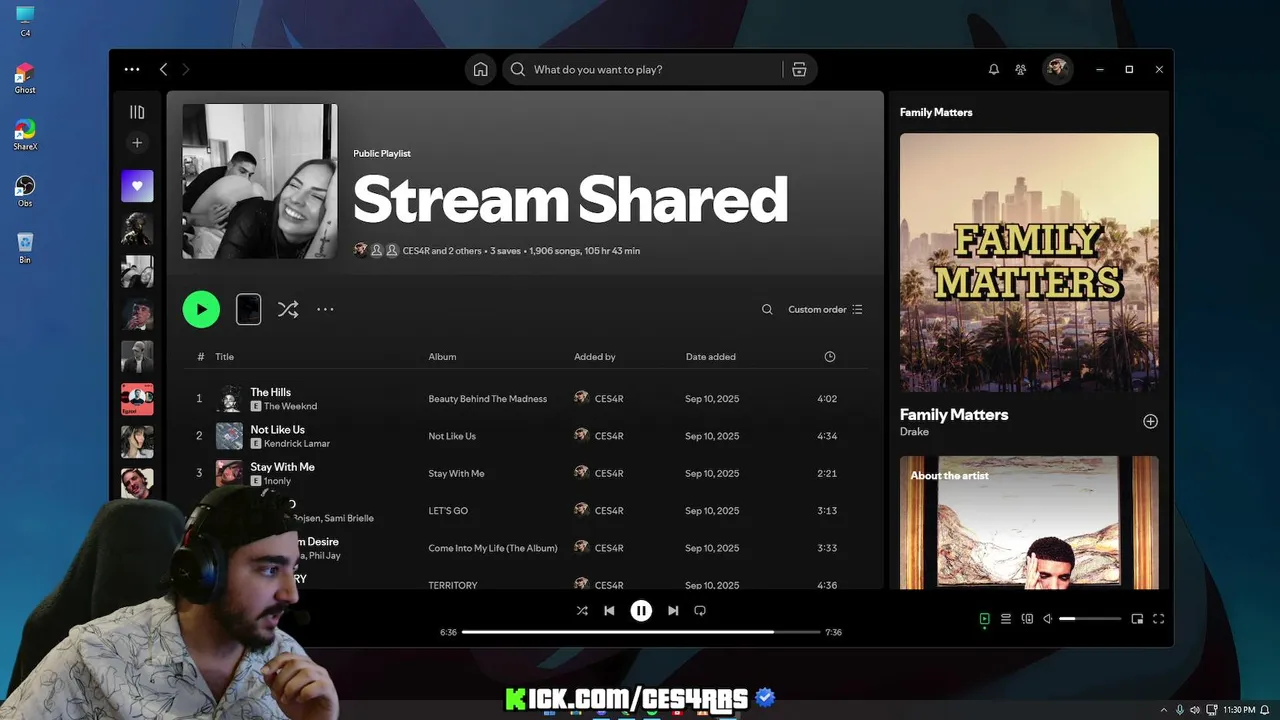
Task: Toggle repeat in the player bar
Action: click(x=700, y=610)
